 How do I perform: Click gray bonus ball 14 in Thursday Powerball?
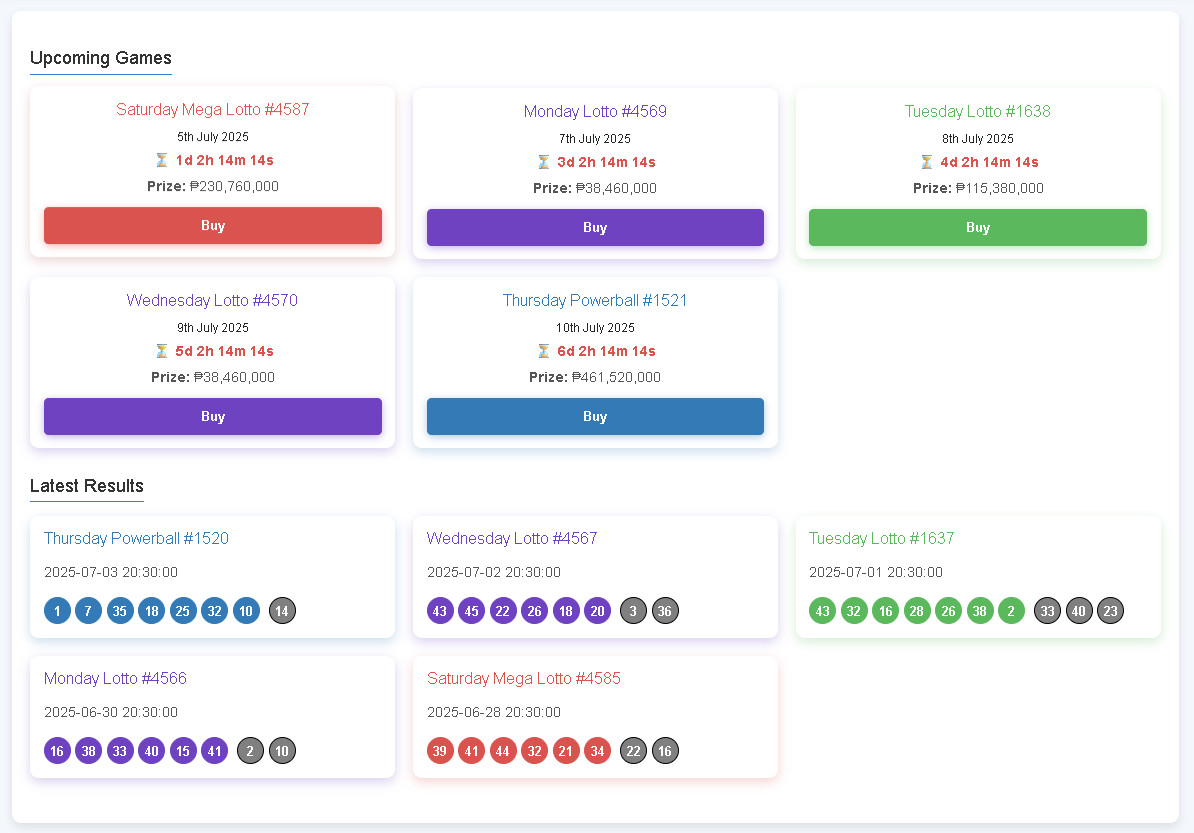pyautogui.click(x=282, y=611)
